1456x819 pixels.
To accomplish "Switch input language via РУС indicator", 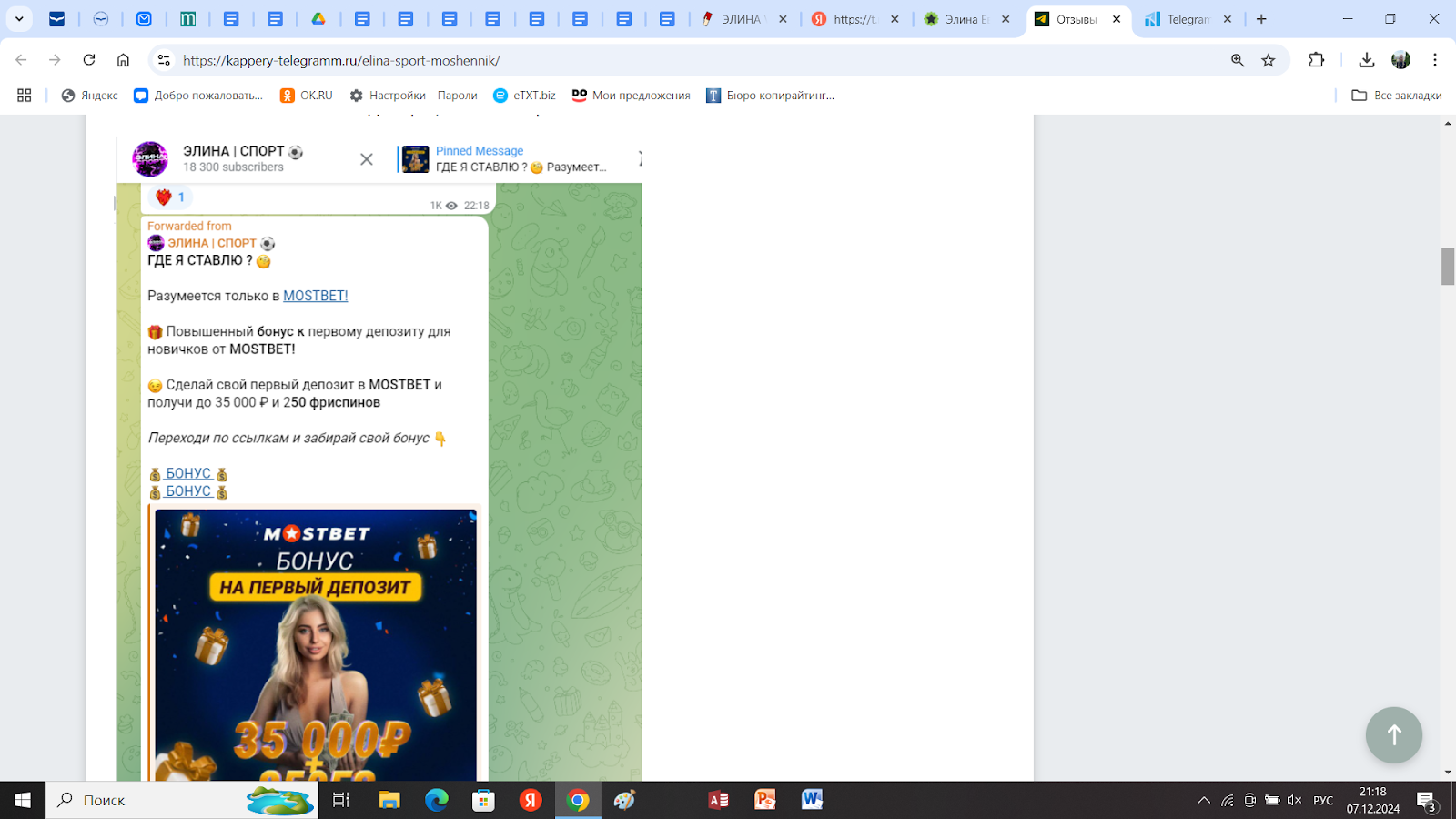I will (x=1323, y=801).
